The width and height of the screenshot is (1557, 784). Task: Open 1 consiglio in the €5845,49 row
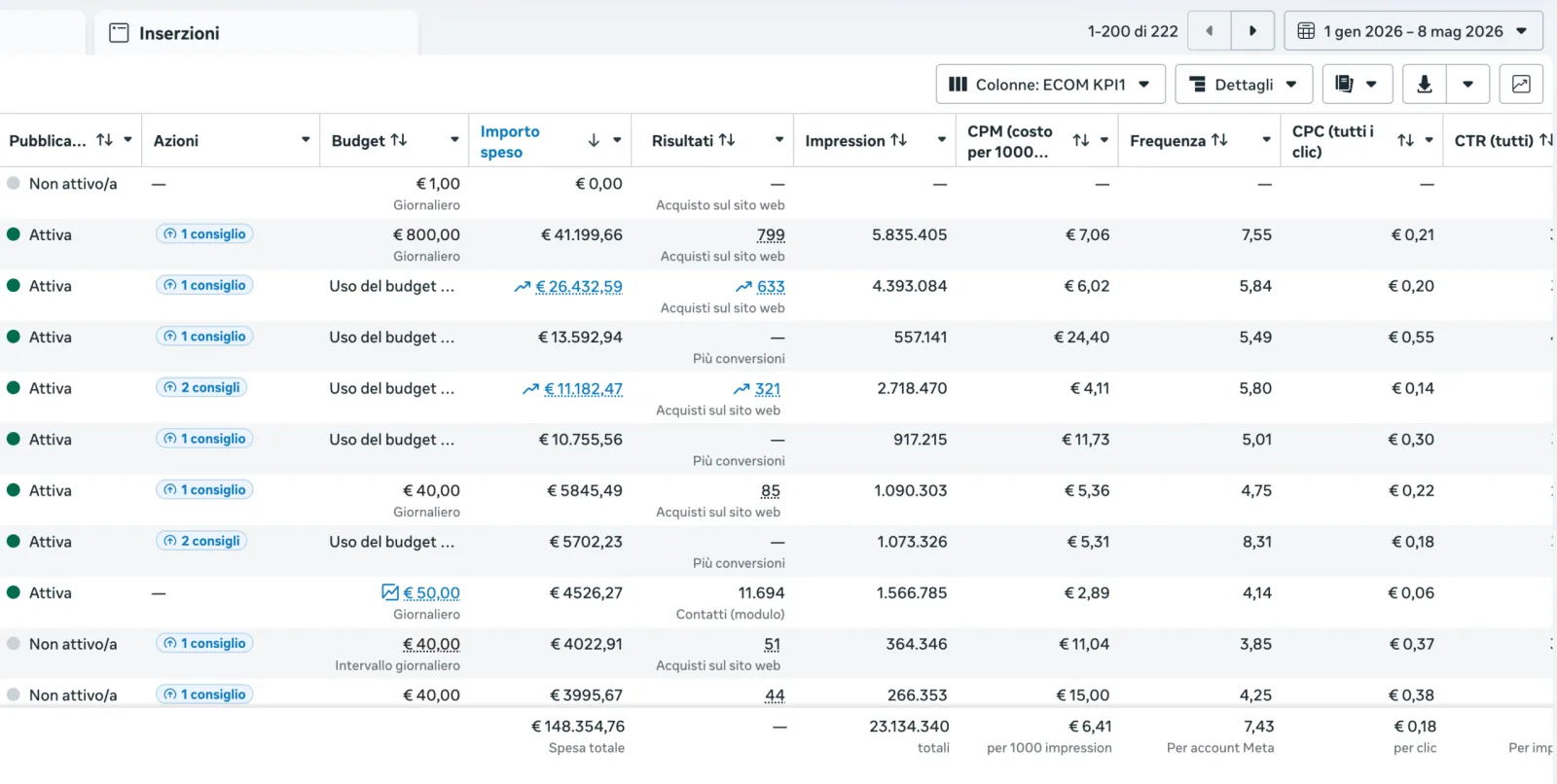click(204, 490)
